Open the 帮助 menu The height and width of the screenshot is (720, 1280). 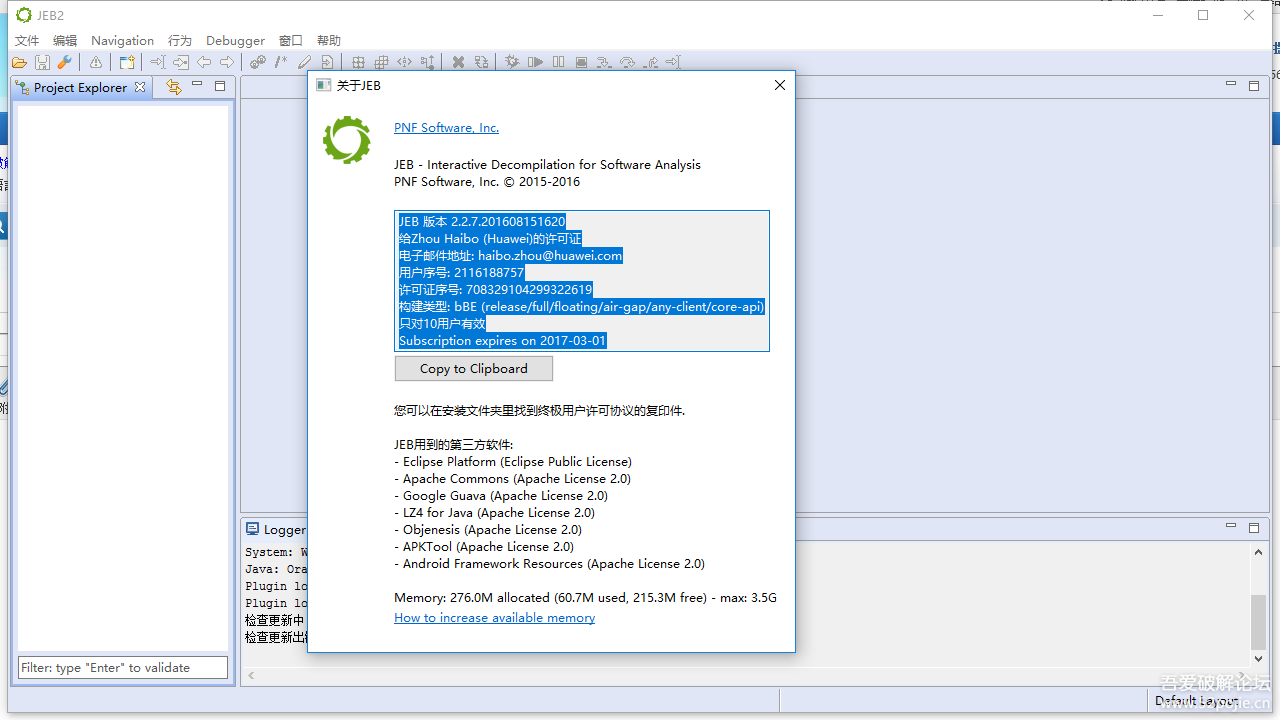point(329,41)
